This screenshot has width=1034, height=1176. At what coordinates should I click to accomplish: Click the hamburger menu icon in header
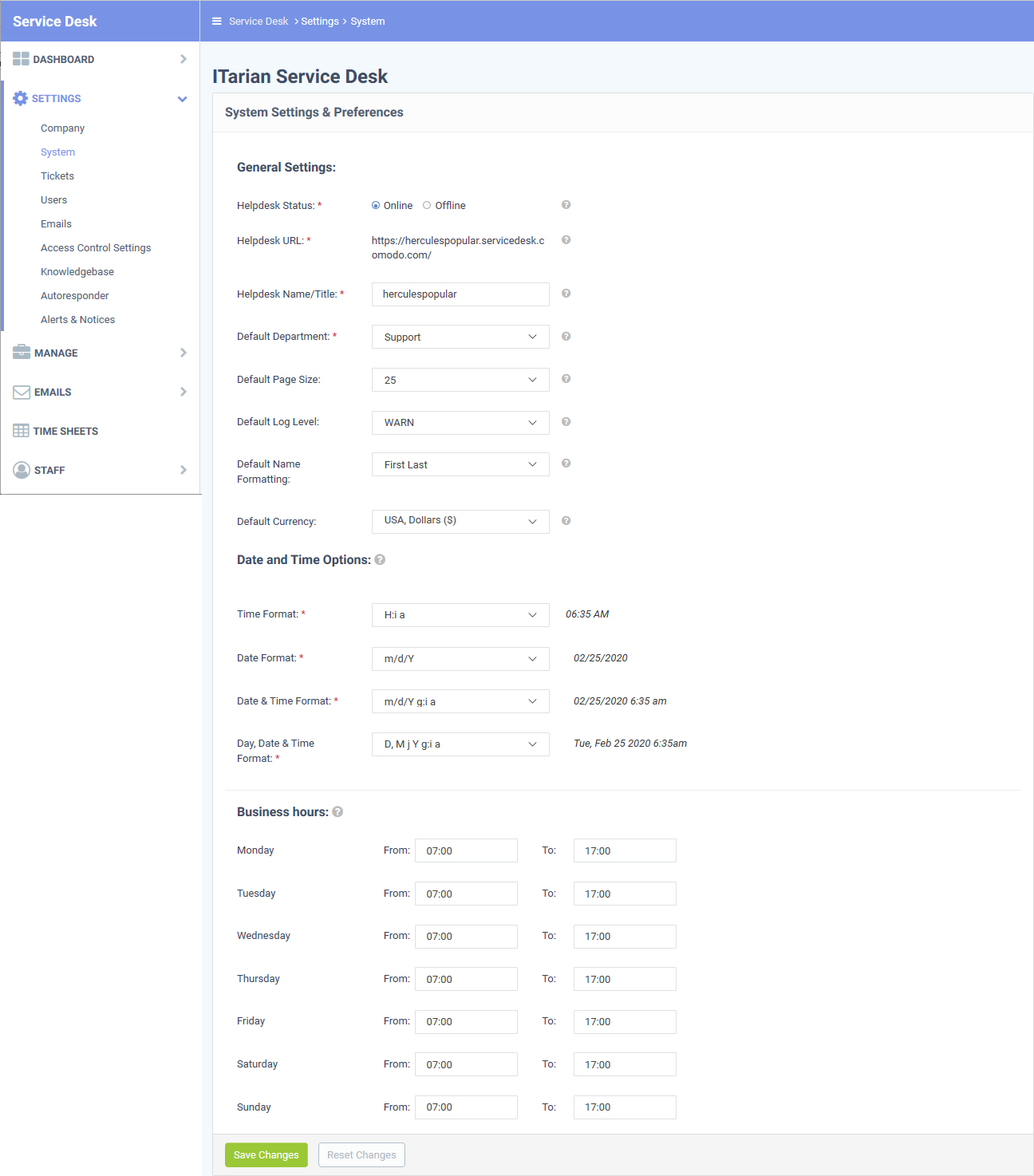tap(216, 22)
